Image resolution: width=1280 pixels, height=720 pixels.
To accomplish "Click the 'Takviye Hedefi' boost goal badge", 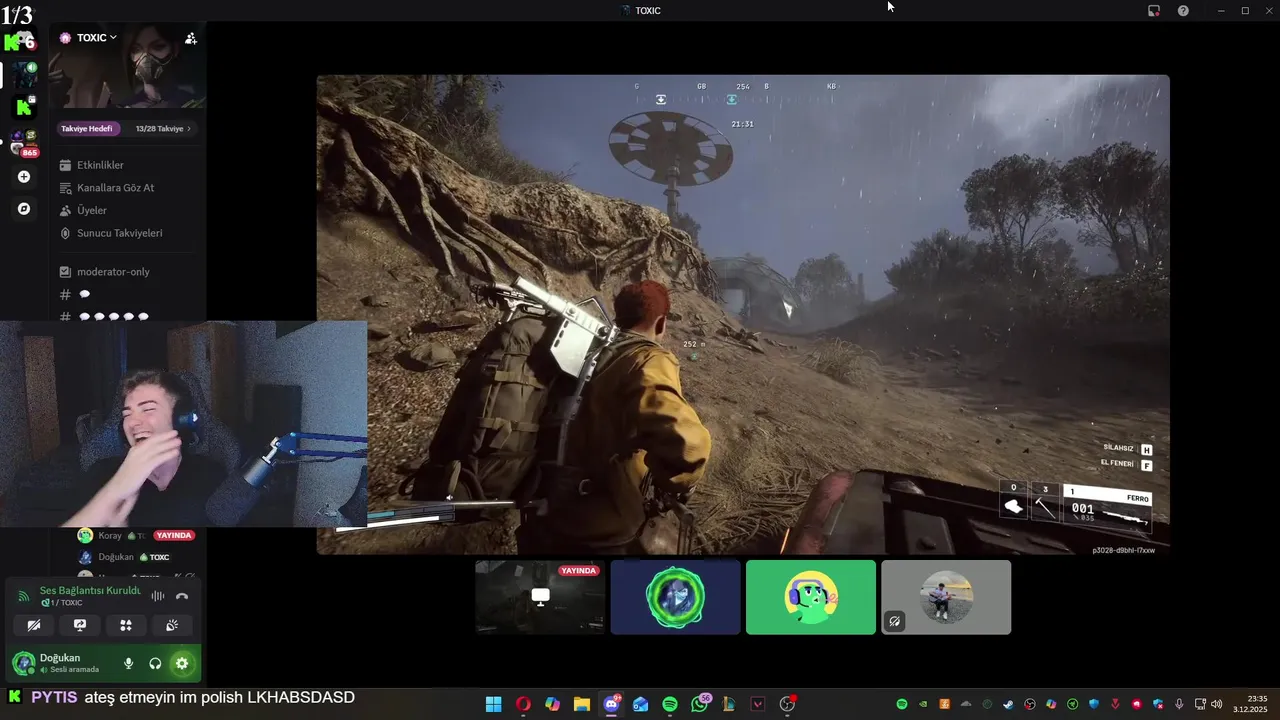I will click(x=87, y=128).
